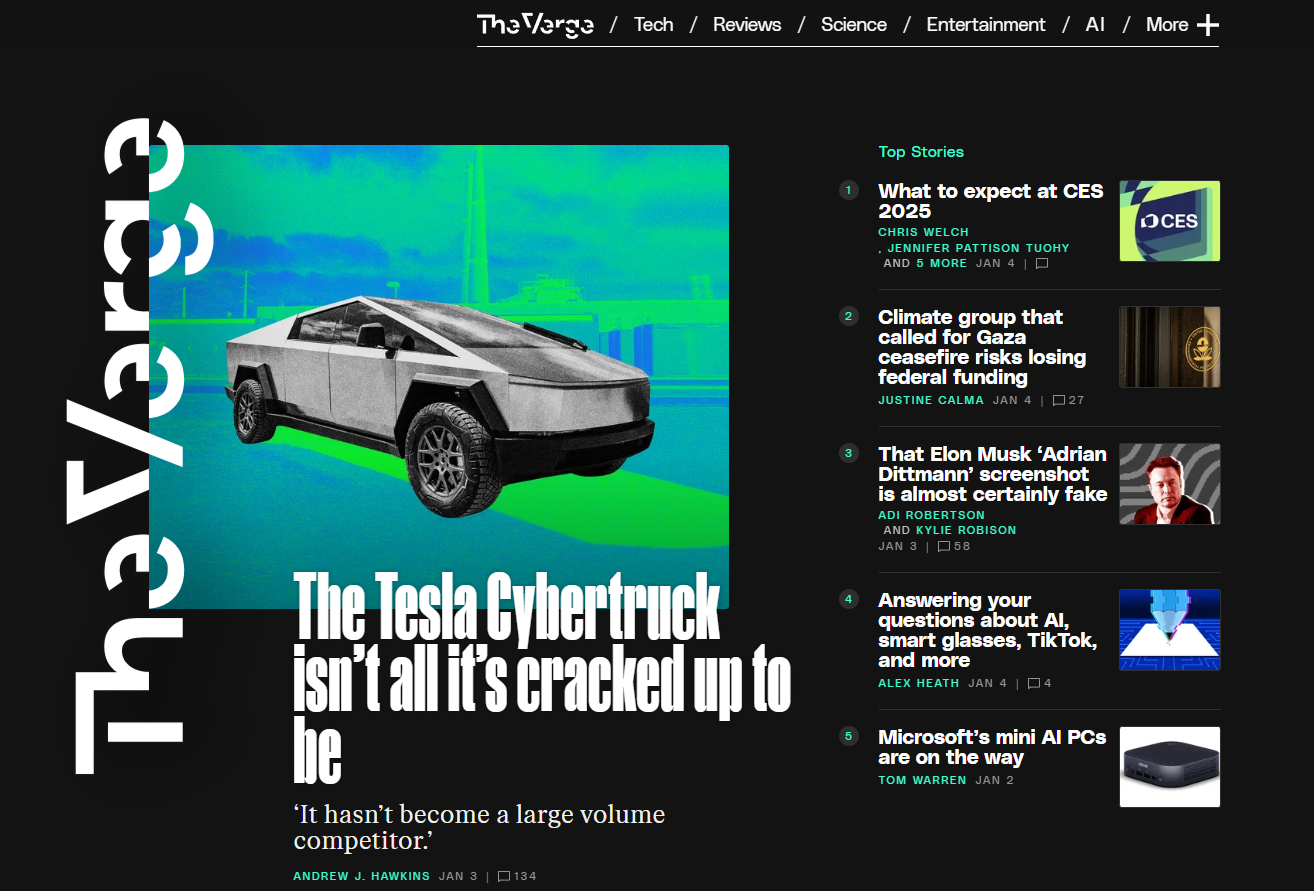The image size is (1314, 891).
Task: Open the 134 comments on Cybertruck article
Action: click(x=517, y=876)
